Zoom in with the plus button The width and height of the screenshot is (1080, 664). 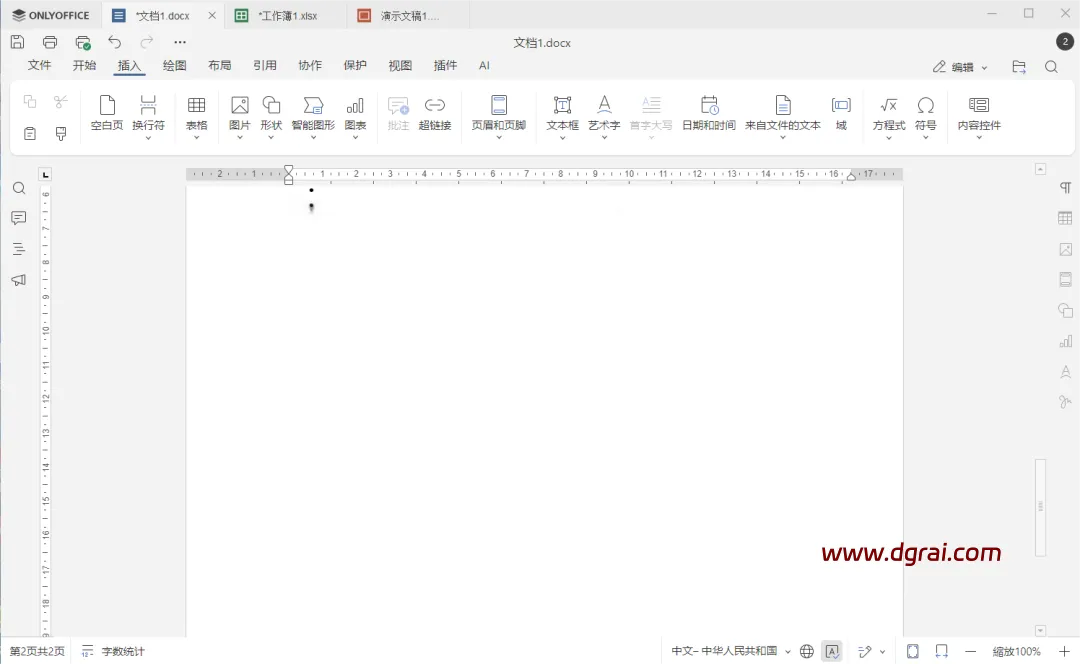(1064, 651)
